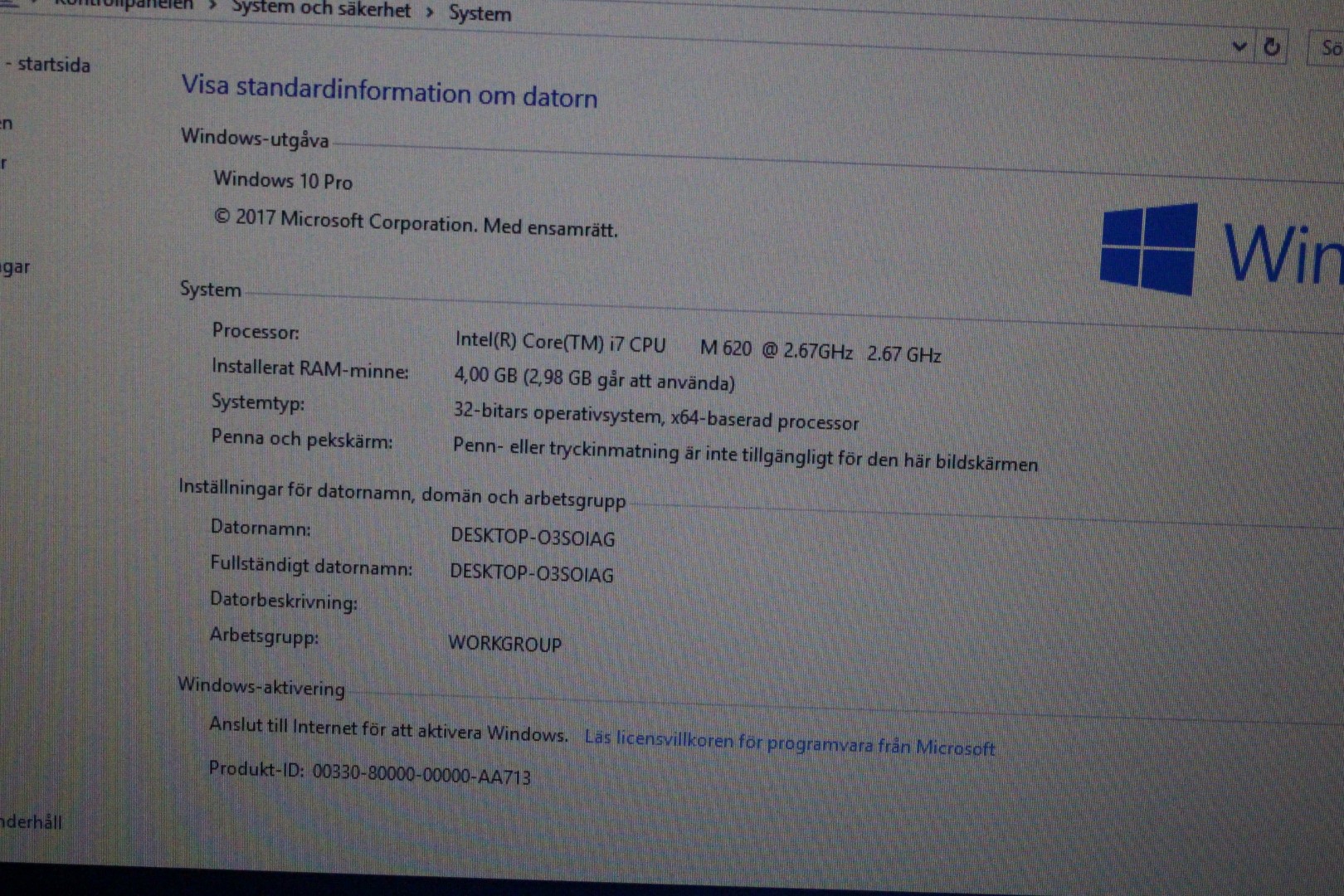
Task: Click the 'Windows 10 Pro' edition text
Action: pyautogui.click(x=283, y=180)
